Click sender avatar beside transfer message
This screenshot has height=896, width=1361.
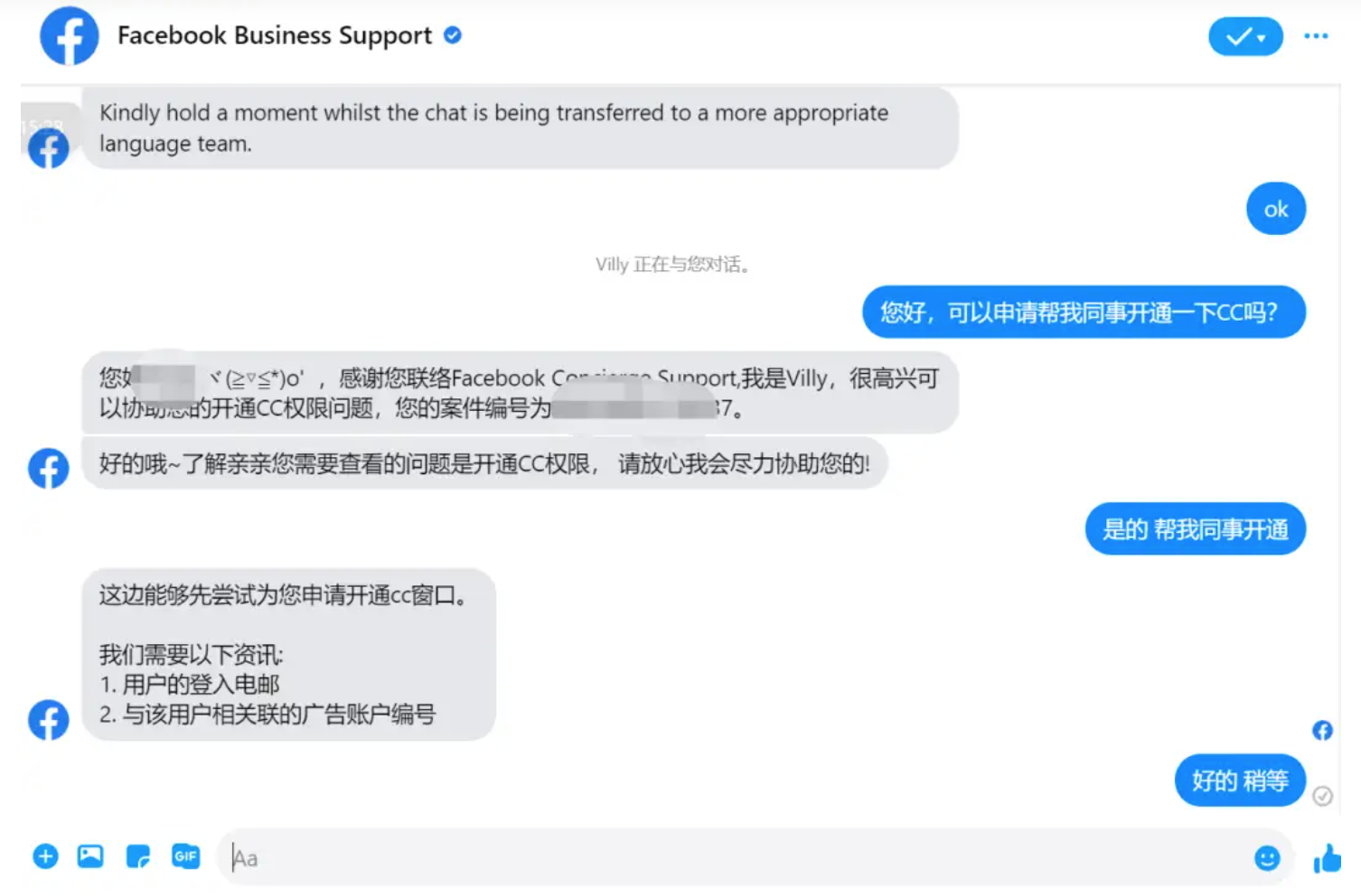point(48,148)
